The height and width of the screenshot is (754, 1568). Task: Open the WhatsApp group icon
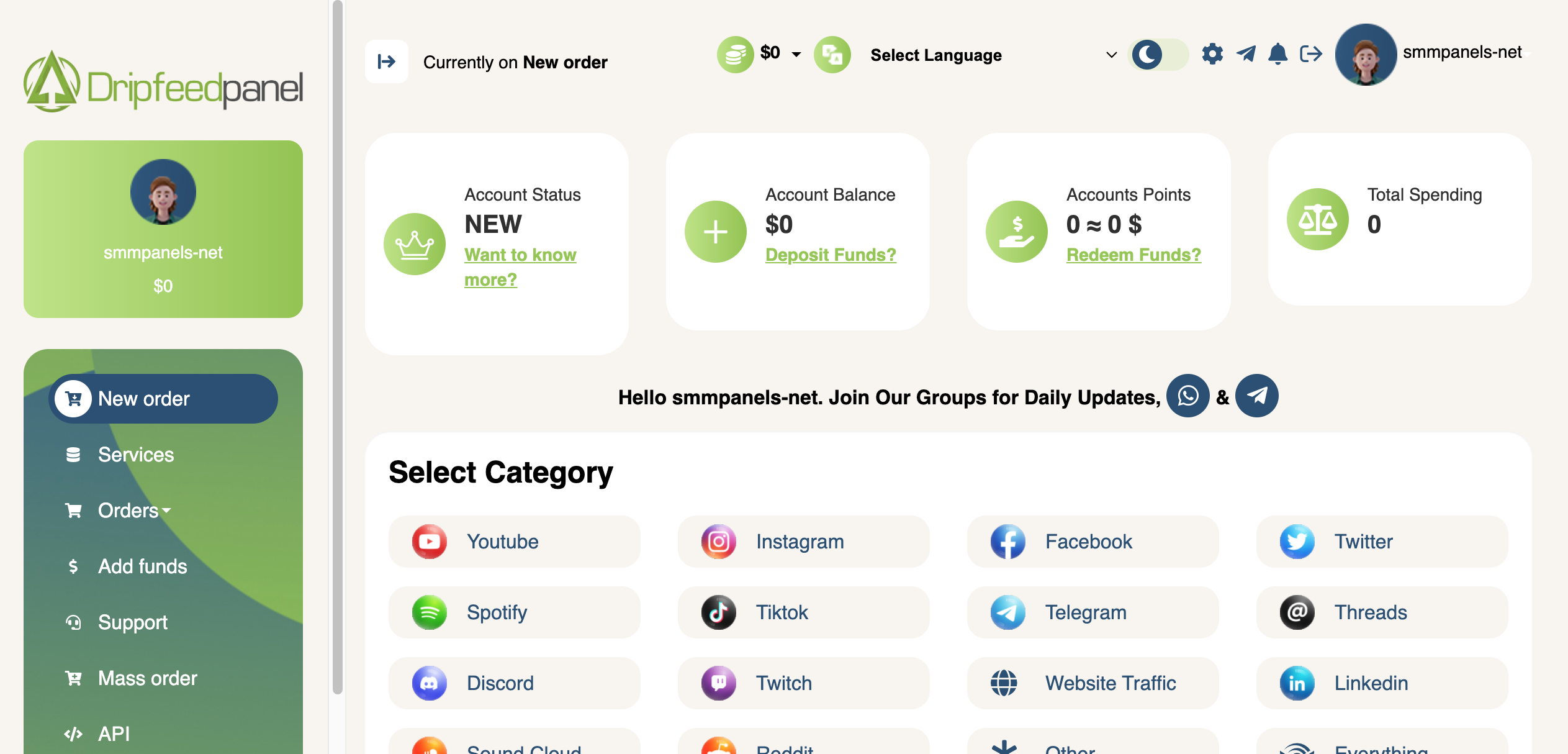[x=1187, y=396]
